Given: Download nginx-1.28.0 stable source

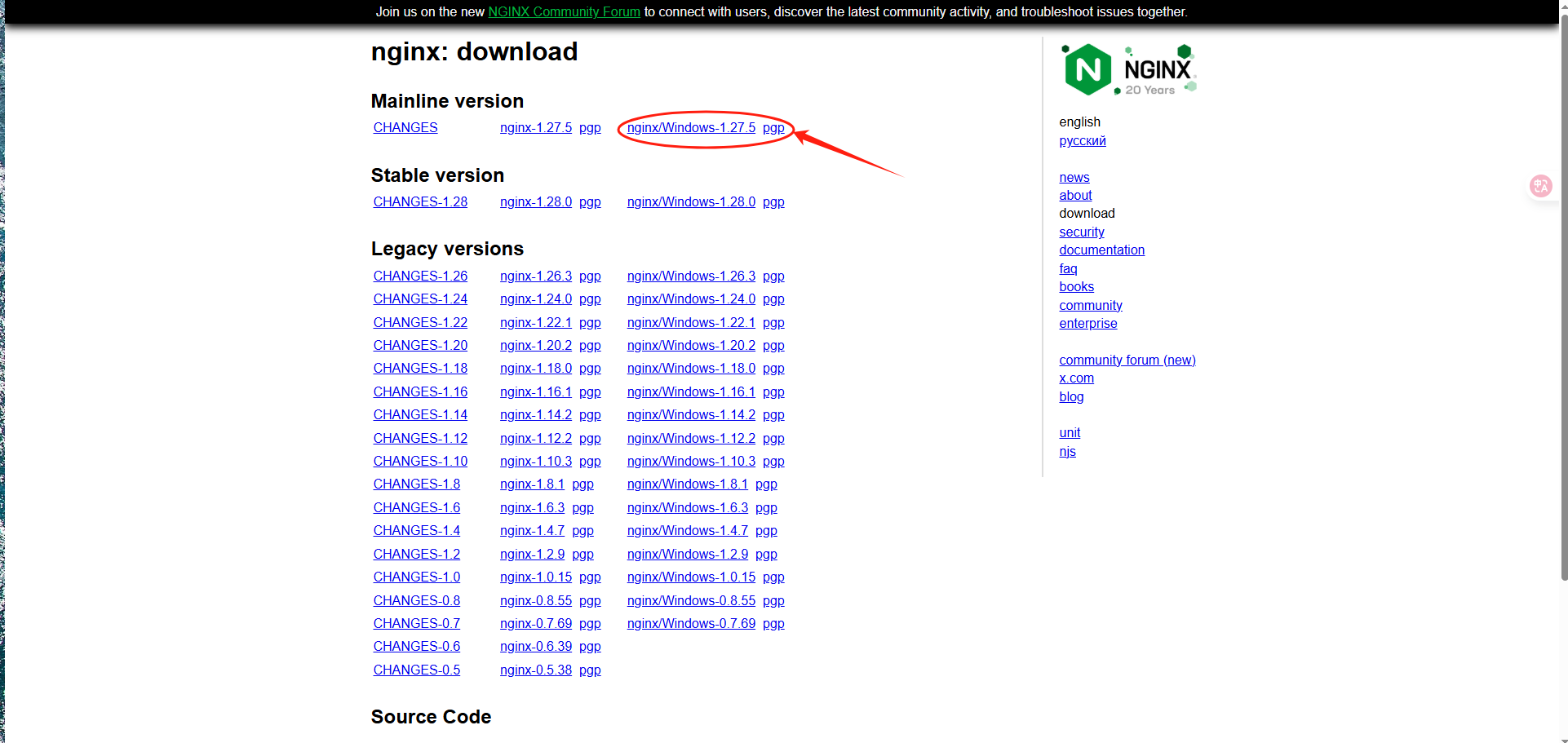Looking at the screenshot, I should point(536,202).
